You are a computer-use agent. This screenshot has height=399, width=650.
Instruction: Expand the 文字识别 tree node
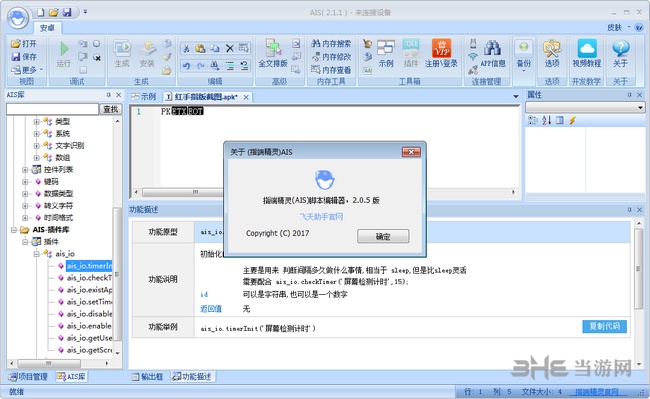coord(36,146)
